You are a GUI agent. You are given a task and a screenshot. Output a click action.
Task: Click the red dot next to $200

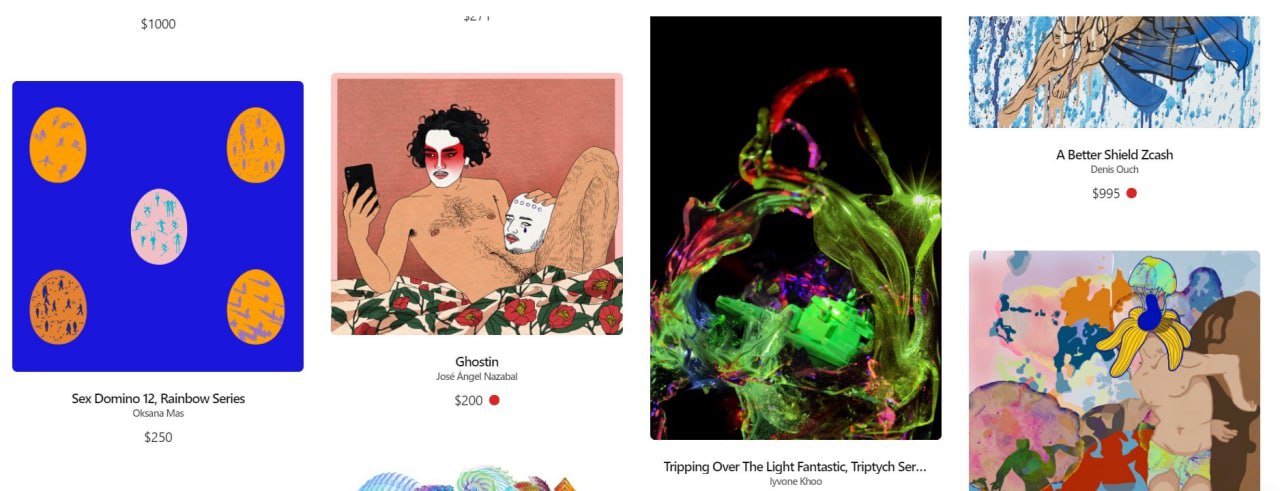click(494, 400)
